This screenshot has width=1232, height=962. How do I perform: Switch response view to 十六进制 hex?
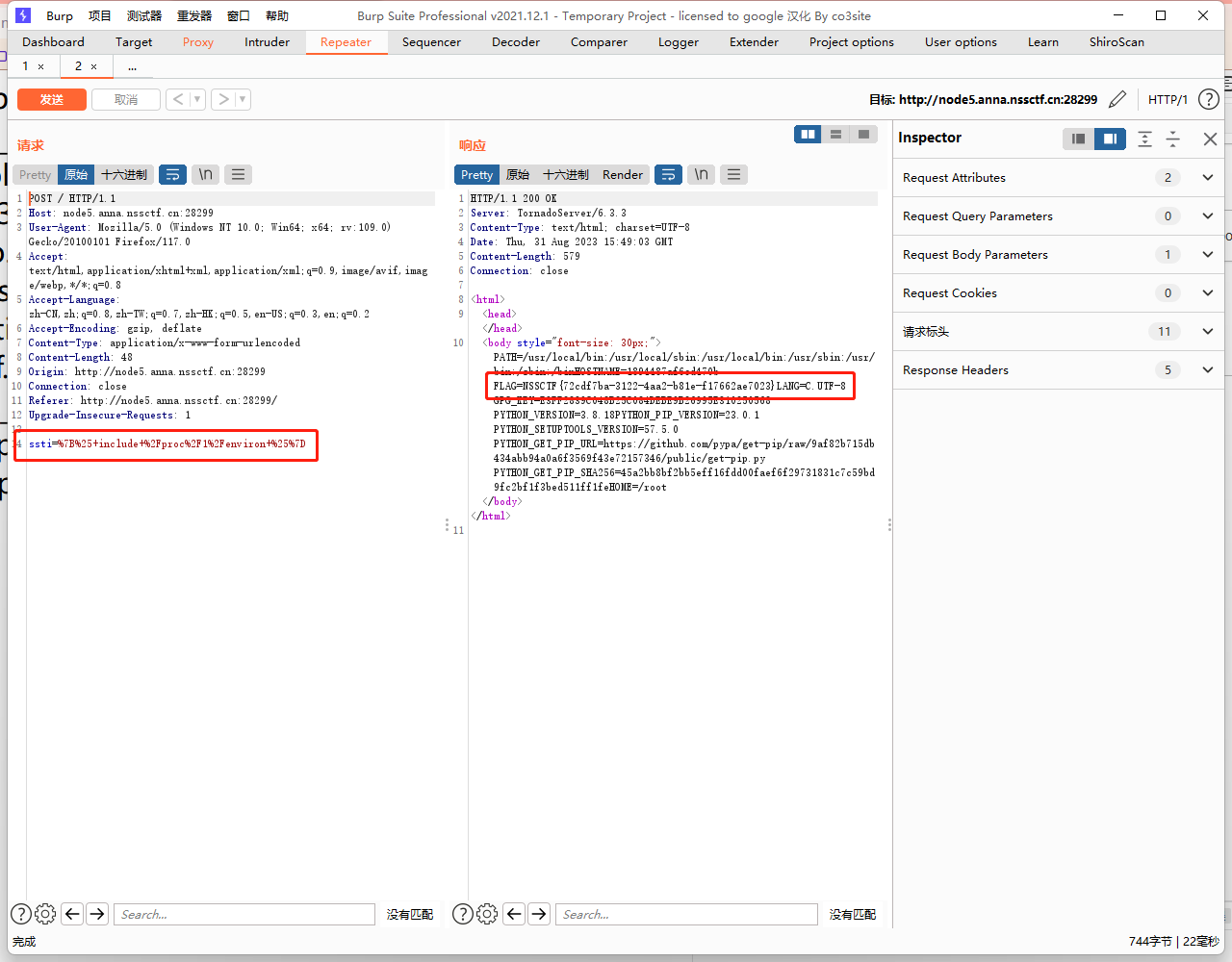point(566,174)
